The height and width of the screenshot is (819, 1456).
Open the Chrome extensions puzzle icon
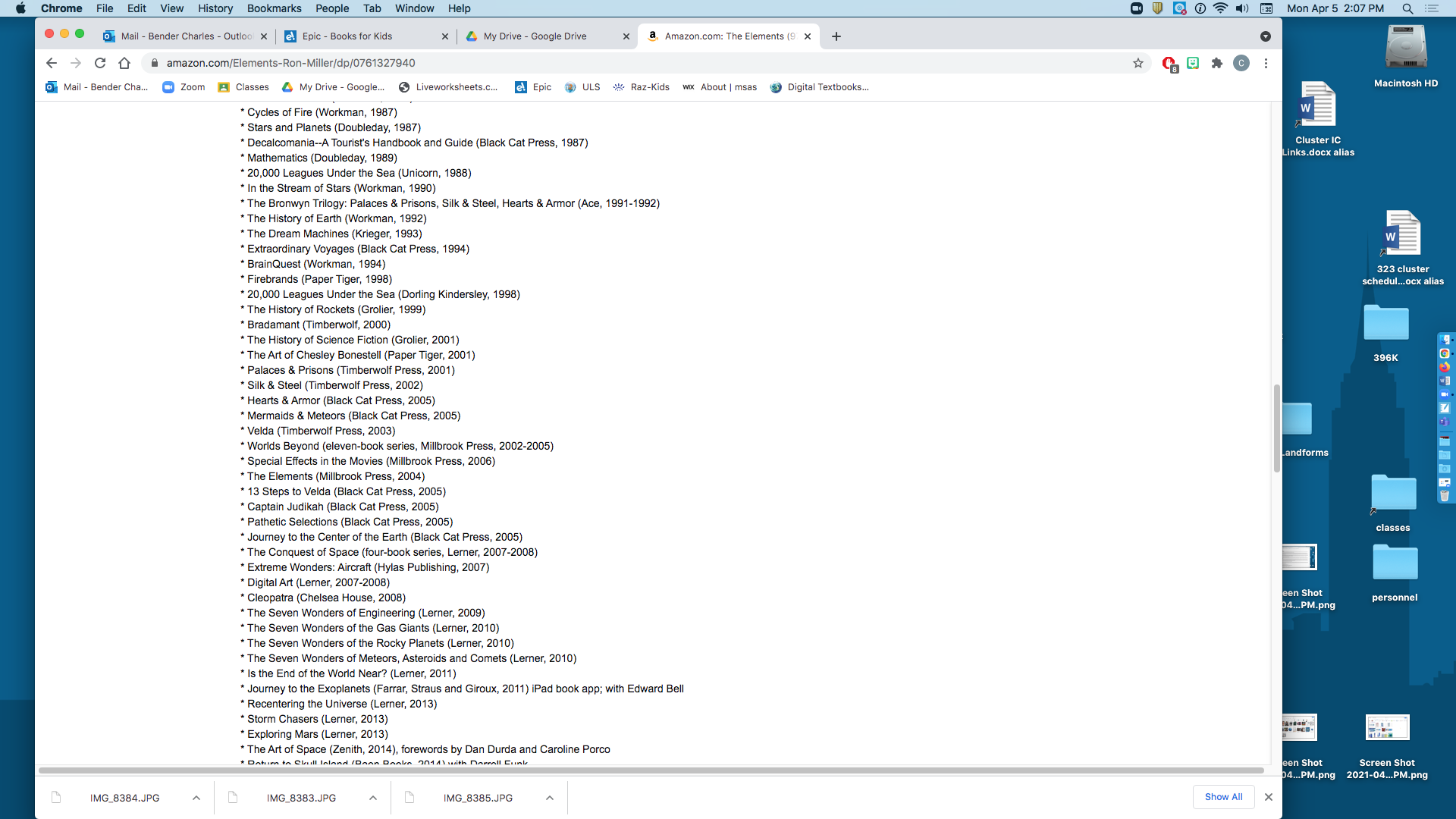point(1216,63)
